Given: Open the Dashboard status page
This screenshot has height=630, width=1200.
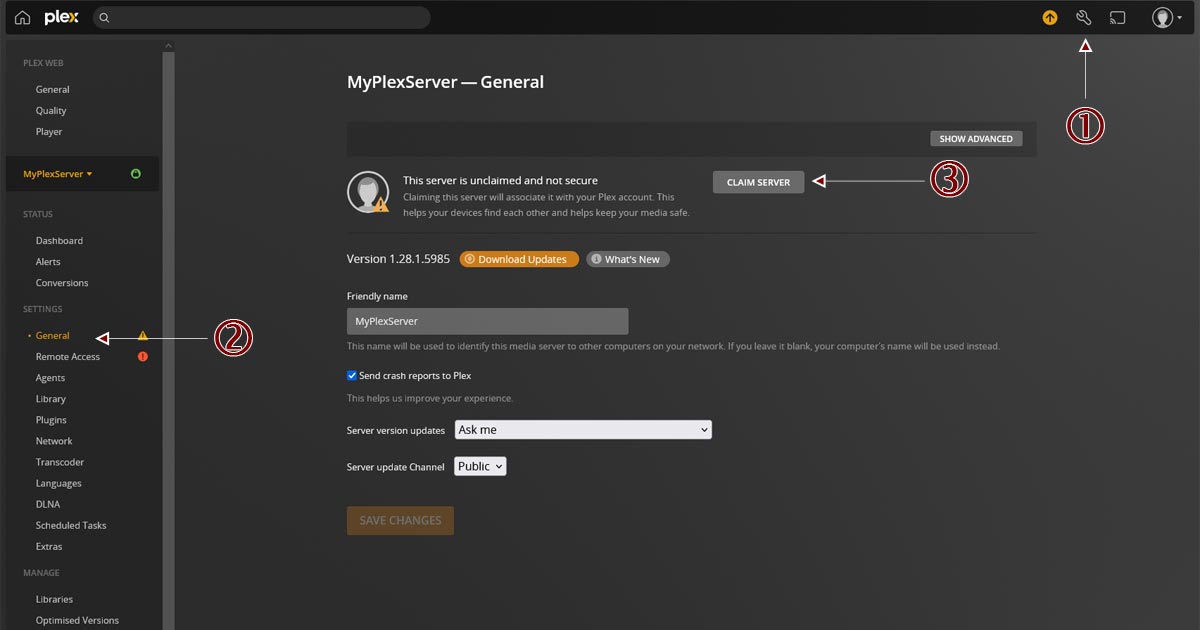Looking at the screenshot, I should pos(59,241).
